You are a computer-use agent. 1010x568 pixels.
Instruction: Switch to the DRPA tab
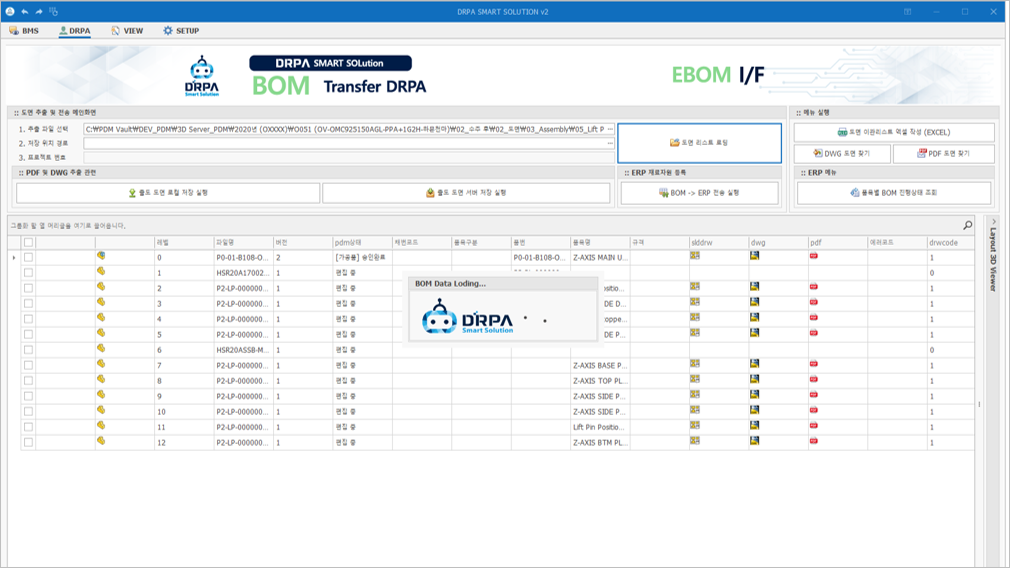point(74,30)
